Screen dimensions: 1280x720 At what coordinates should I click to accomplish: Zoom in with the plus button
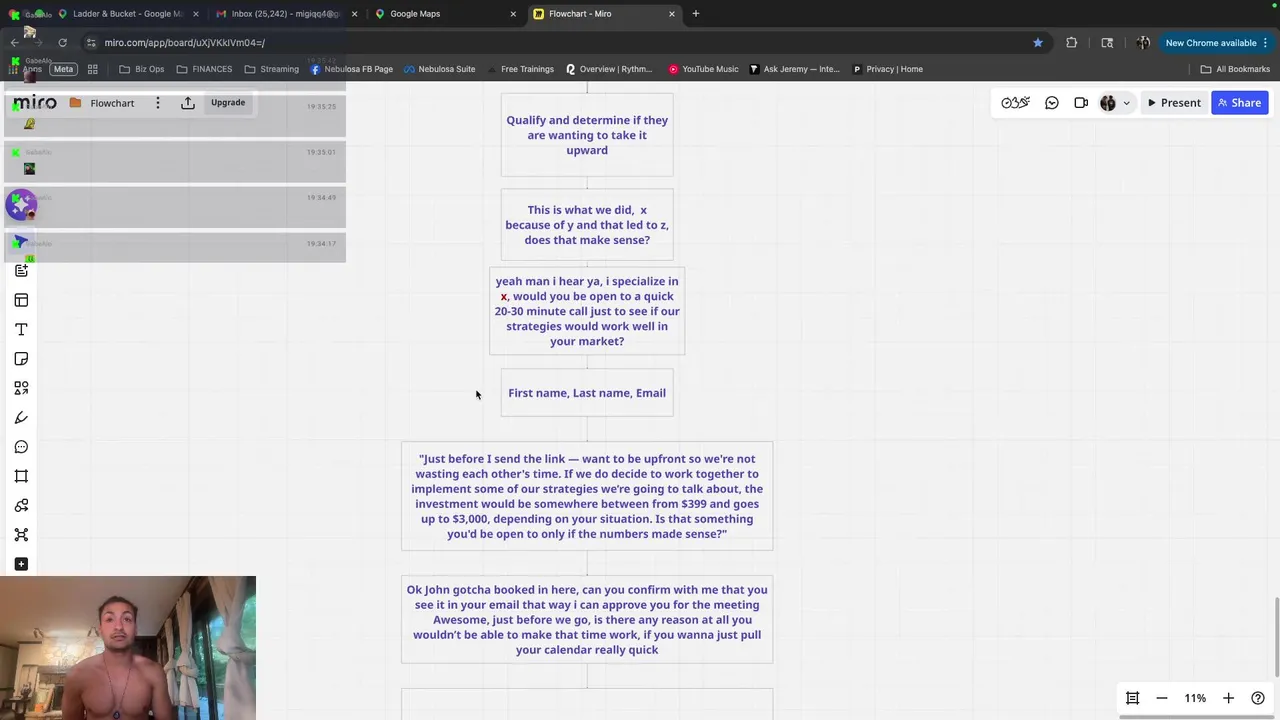click(x=1228, y=698)
